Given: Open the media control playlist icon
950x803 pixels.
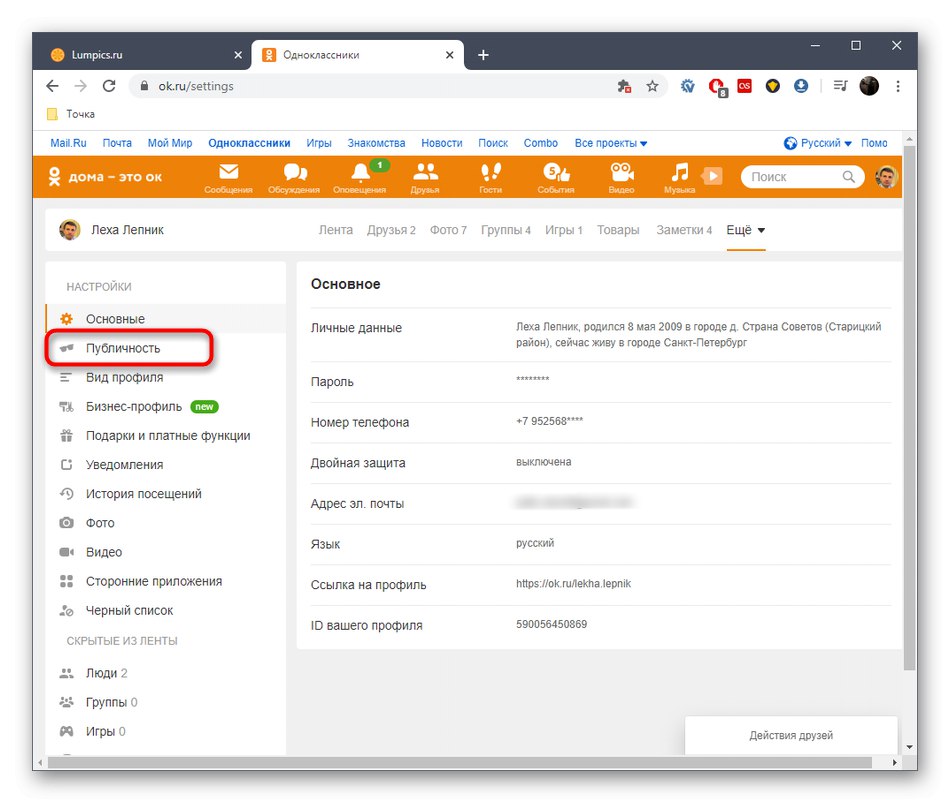Looking at the screenshot, I should [x=840, y=86].
